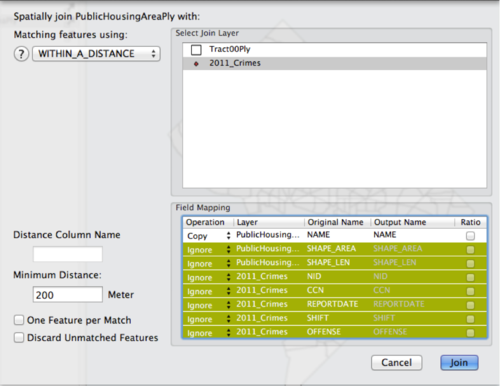Sort by the Operation column header
This screenshot has width=500, height=386.
208,222
